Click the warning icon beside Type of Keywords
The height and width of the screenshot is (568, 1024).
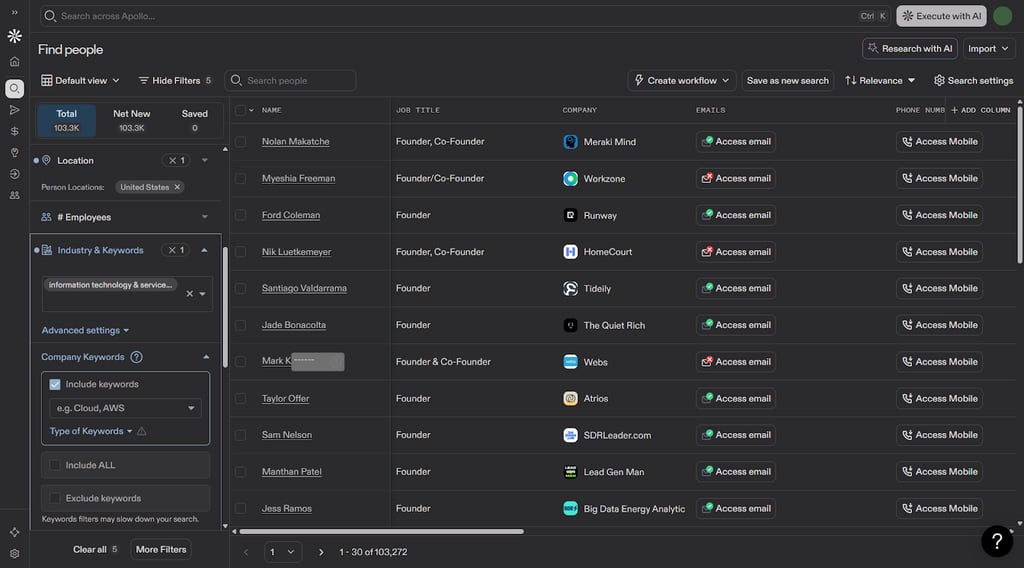142,432
